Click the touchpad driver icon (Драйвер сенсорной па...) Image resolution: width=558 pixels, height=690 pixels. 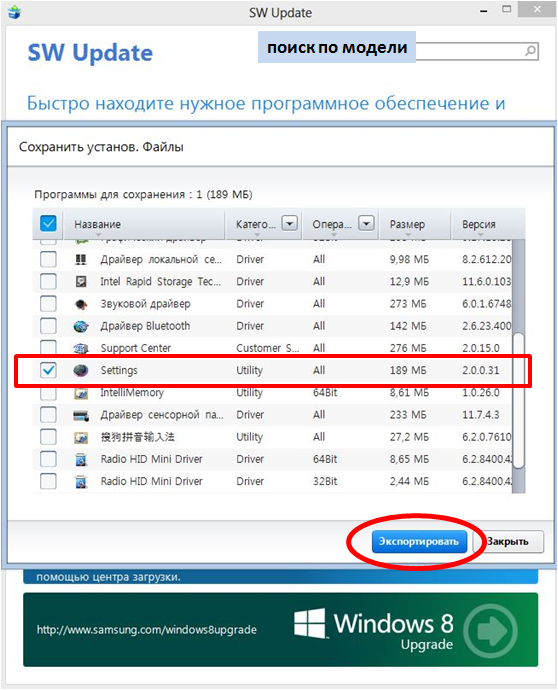[81, 415]
